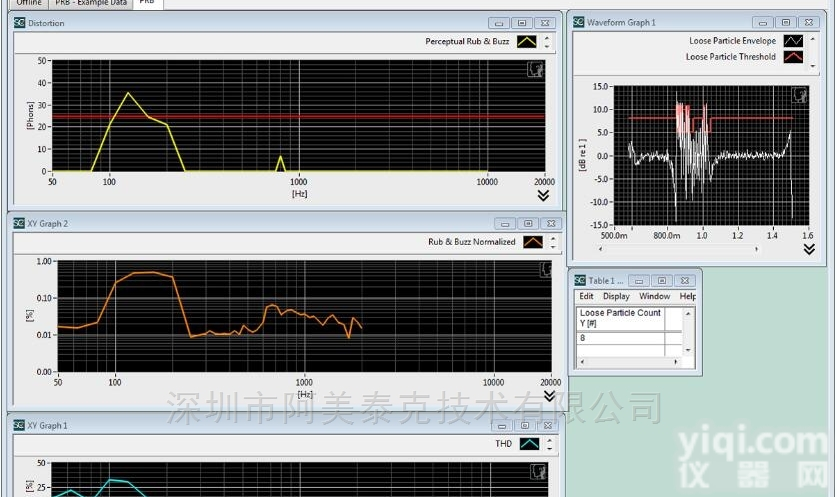Maximize the Distortion graph window
Screen dimensions: 837x497
520,23
